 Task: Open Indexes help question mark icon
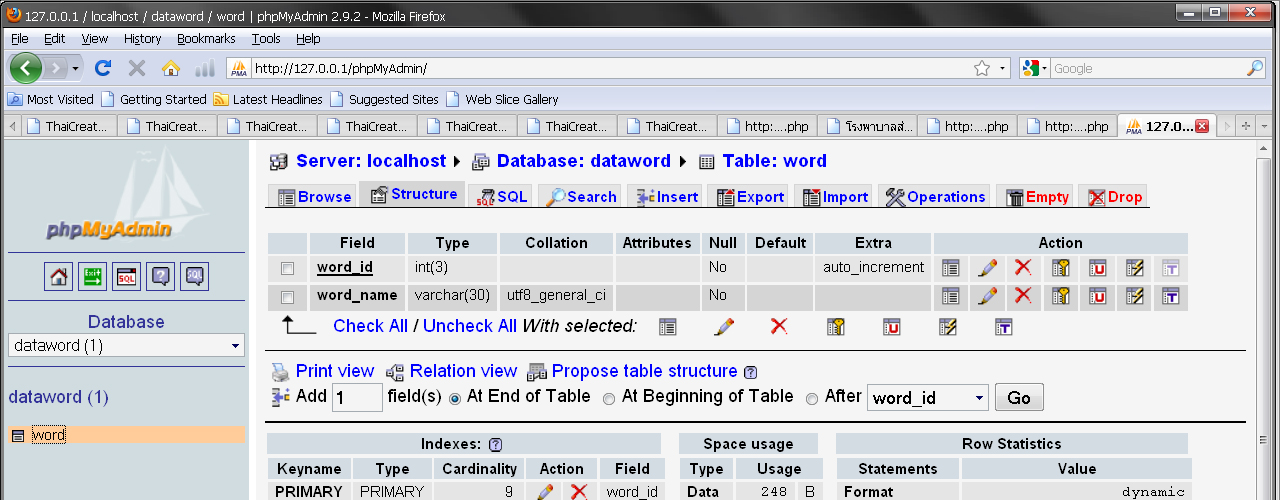click(x=495, y=444)
